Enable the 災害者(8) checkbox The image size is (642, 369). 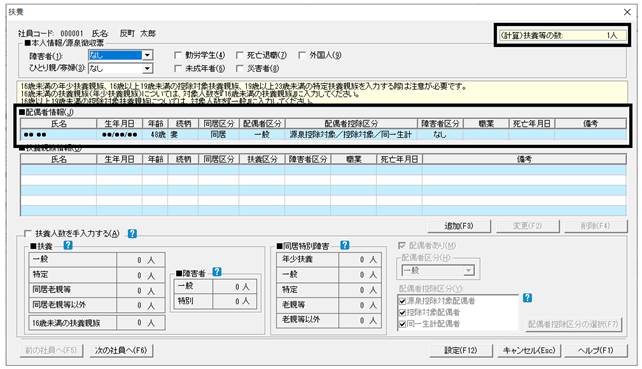240,68
